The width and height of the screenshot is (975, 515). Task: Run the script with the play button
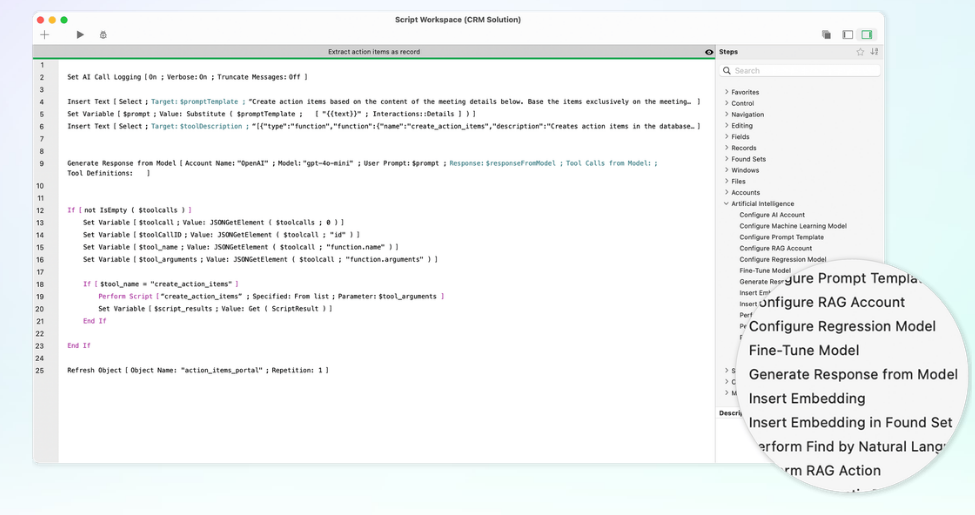(80, 35)
